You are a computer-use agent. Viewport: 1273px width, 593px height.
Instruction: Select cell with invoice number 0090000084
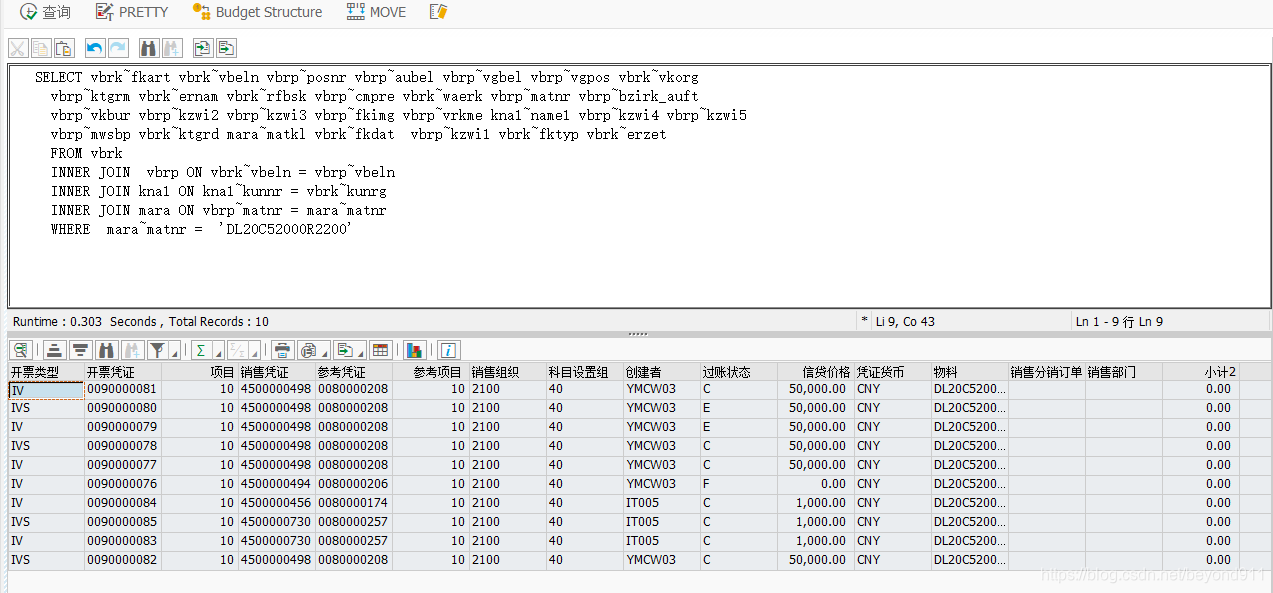pos(123,503)
